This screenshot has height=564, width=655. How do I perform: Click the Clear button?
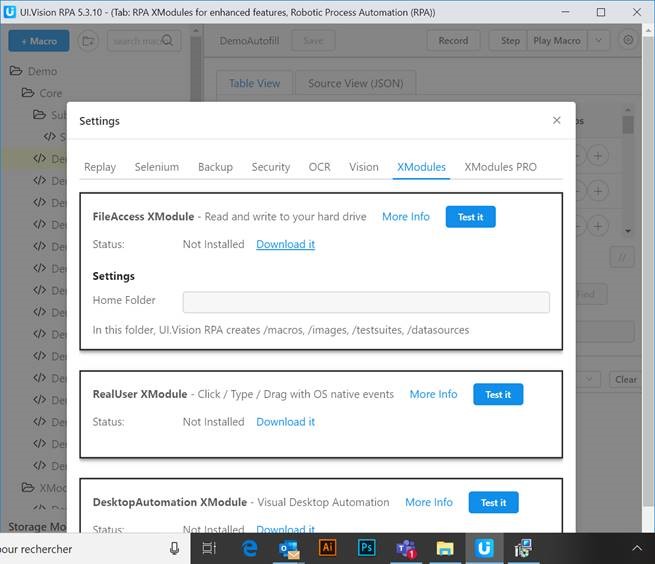click(625, 379)
